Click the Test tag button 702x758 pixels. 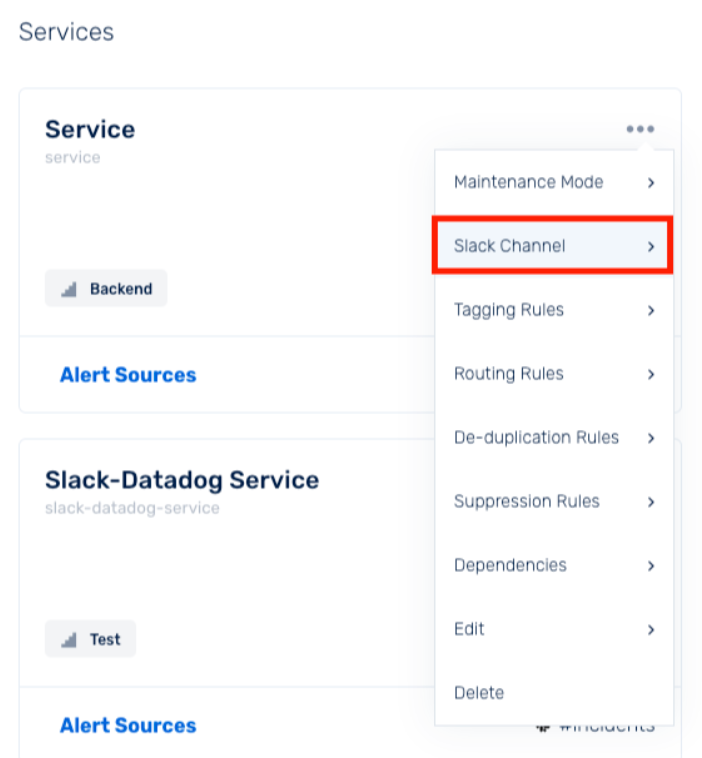[90, 639]
